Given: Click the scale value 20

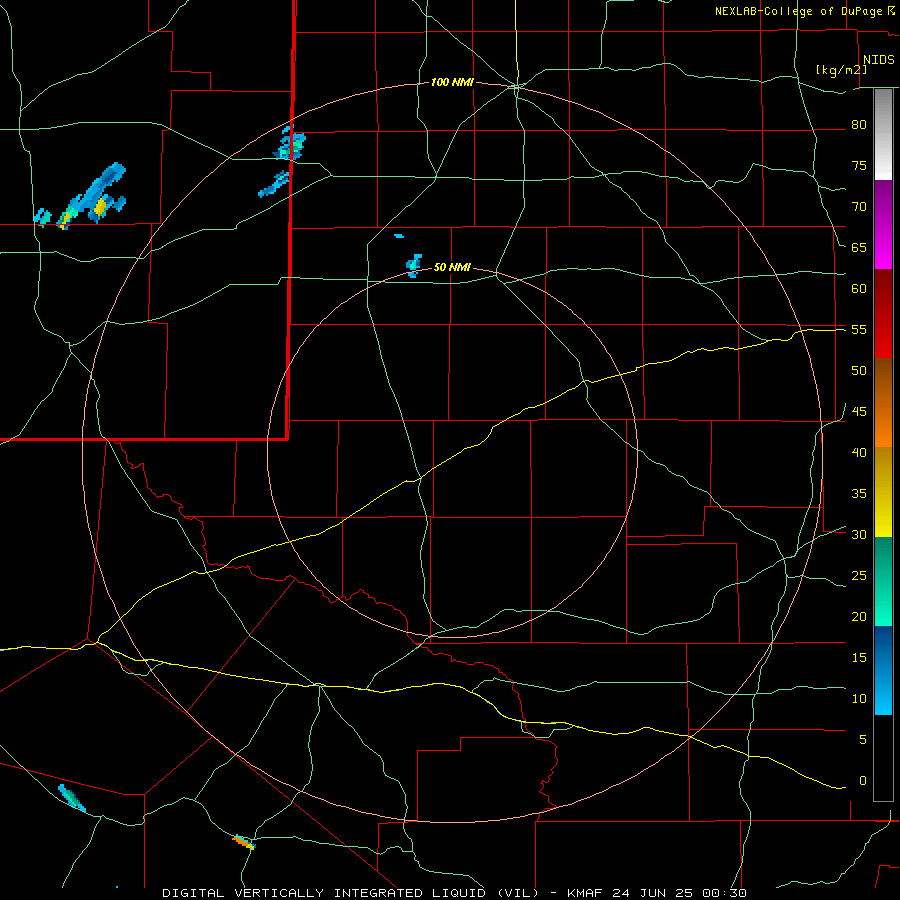Looking at the screenshot, I should coord(859,616).
